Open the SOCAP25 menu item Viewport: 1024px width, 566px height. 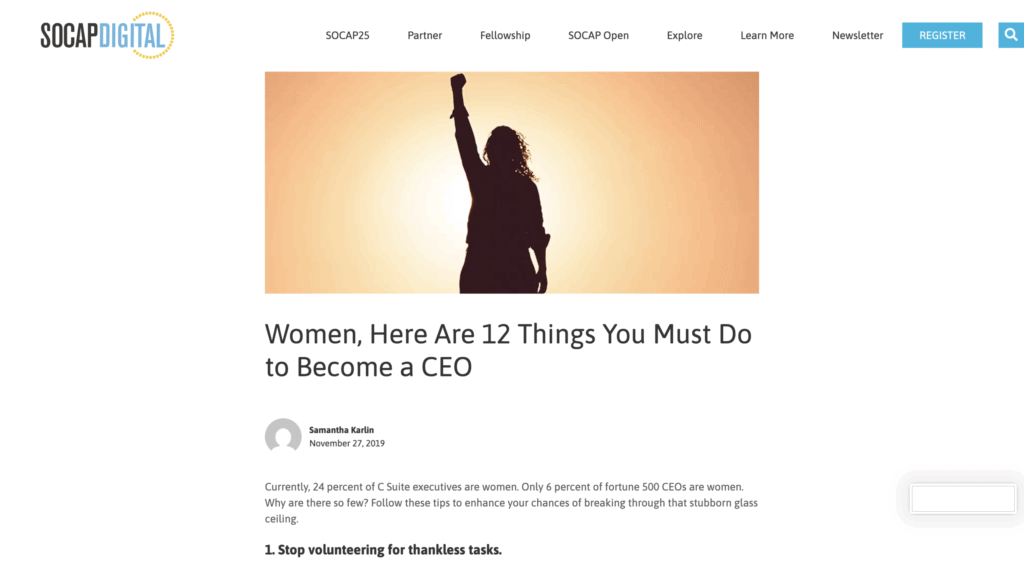[347, 35]
